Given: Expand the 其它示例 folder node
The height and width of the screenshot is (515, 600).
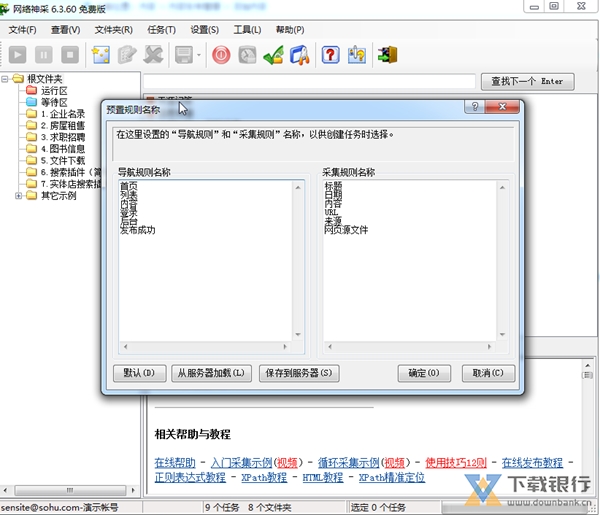Looking at the screenshot, I should click(18, 196).
